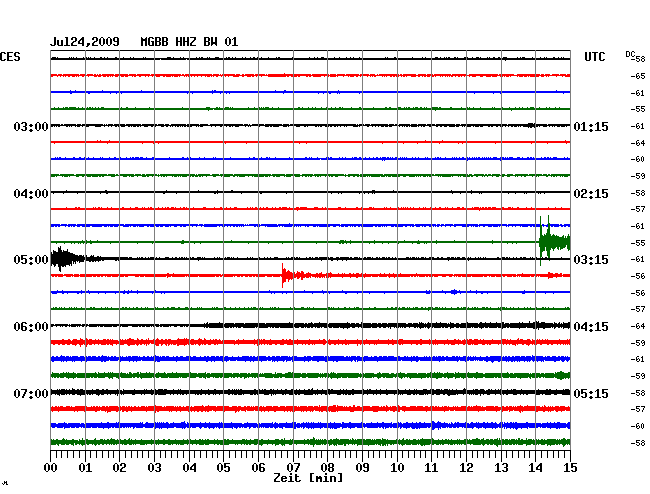The image size is (650, 494).
Task: Click the '00' minute axis tick label
Action: pos(51,468)
